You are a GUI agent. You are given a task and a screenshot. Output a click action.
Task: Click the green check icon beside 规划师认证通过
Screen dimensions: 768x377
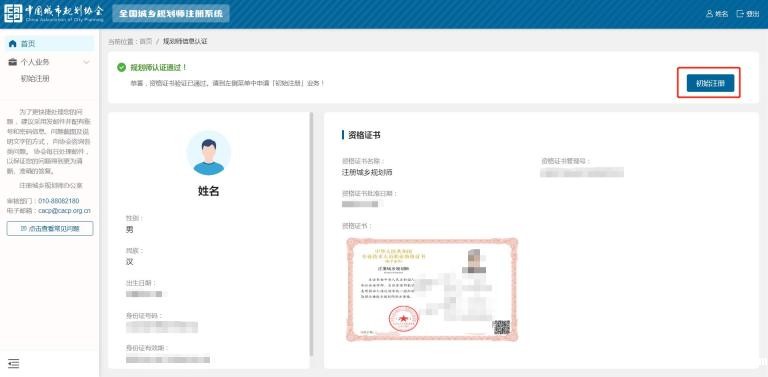[x=121, y=68]
